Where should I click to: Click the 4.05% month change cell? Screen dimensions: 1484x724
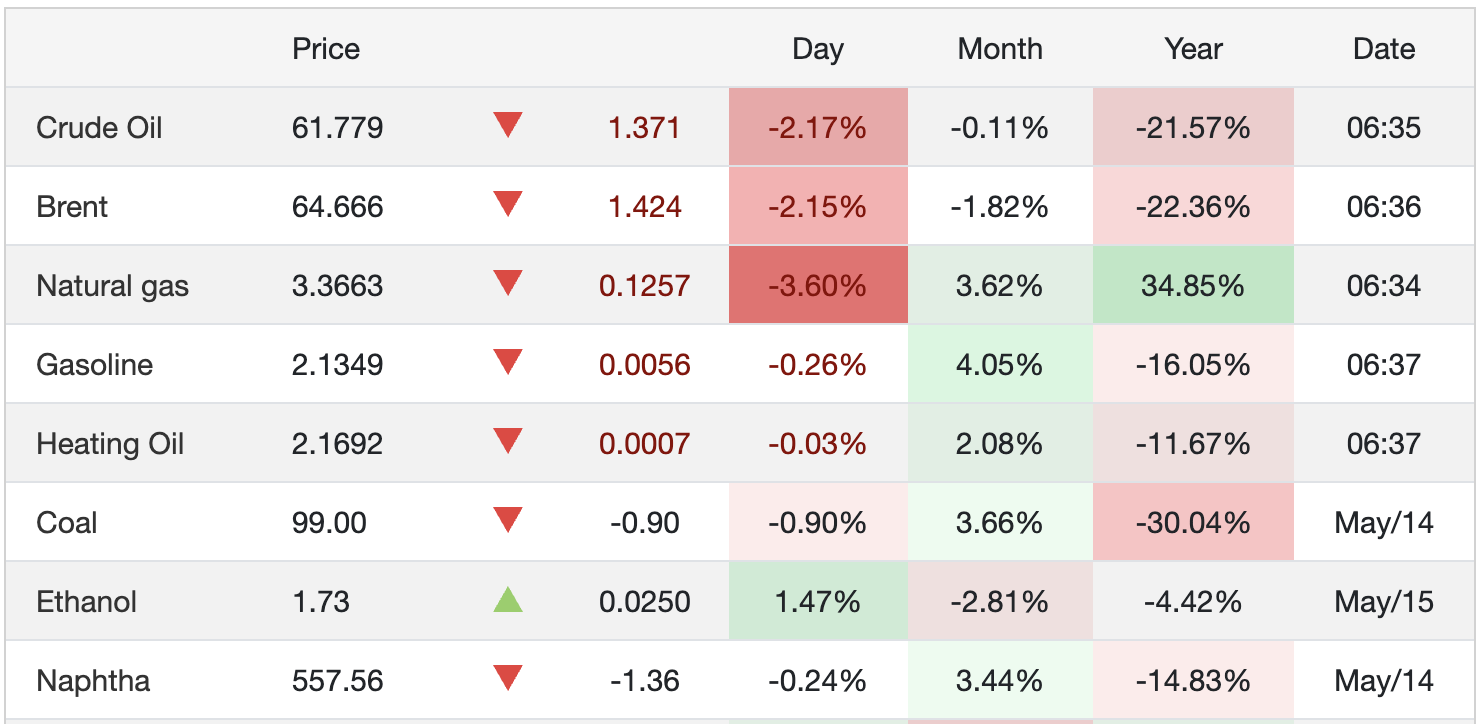(1000, 364)
